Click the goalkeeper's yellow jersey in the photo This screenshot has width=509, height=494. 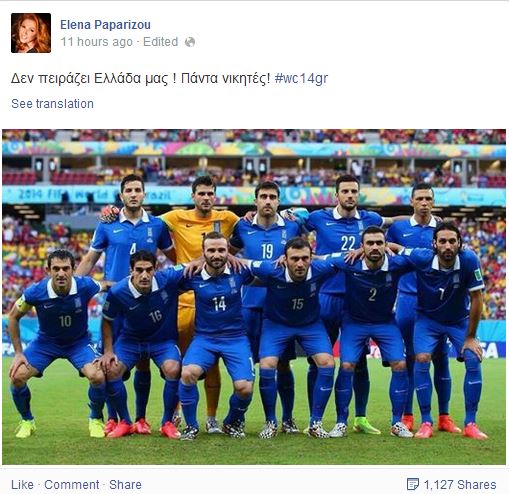point(200,235)
